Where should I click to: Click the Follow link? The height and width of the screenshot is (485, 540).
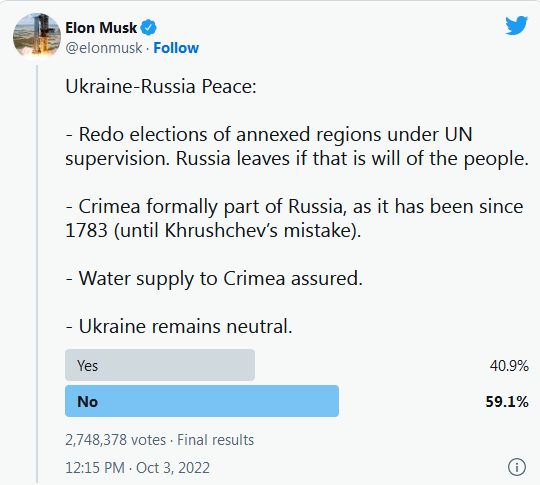point(176,48)
